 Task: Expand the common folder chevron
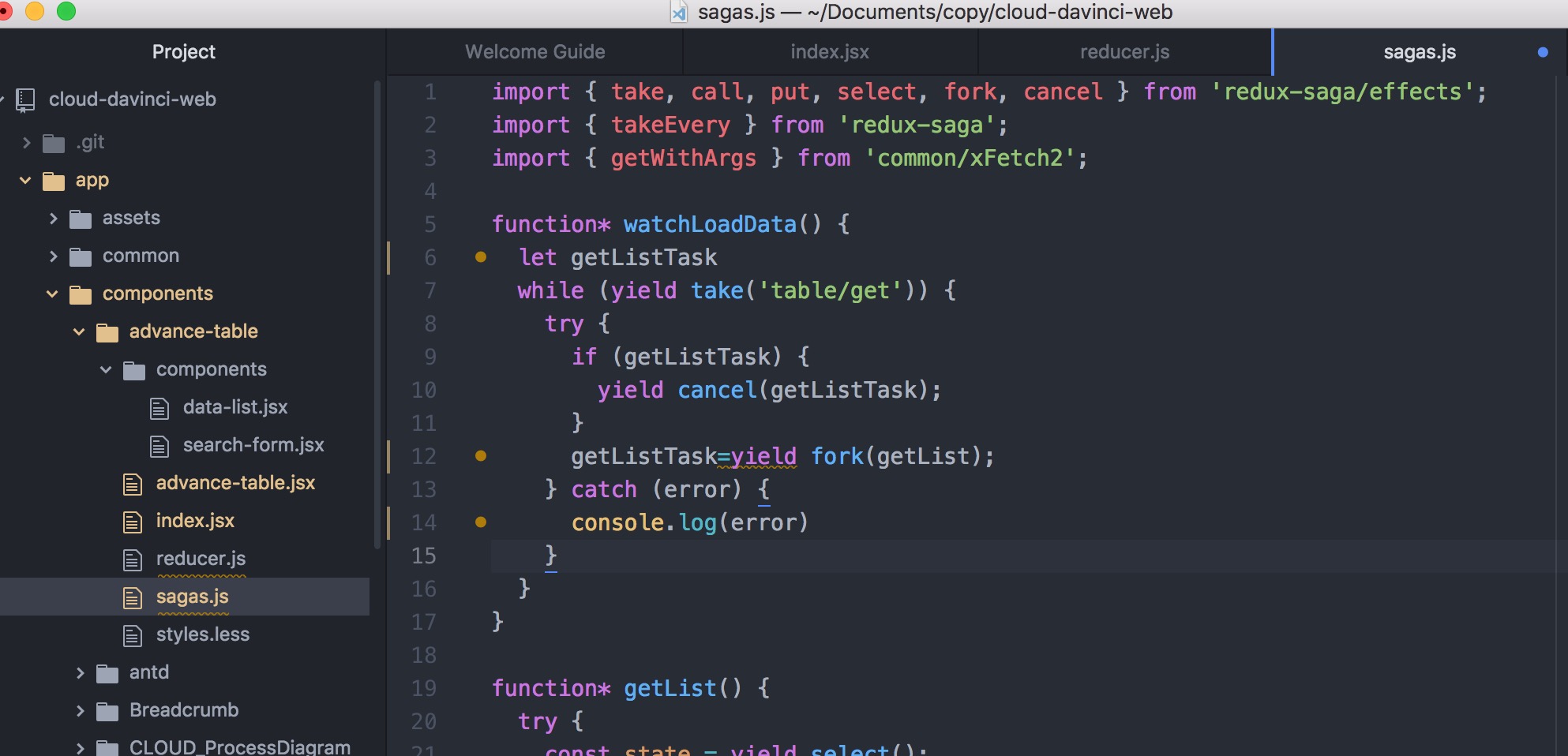coord(53,256)
